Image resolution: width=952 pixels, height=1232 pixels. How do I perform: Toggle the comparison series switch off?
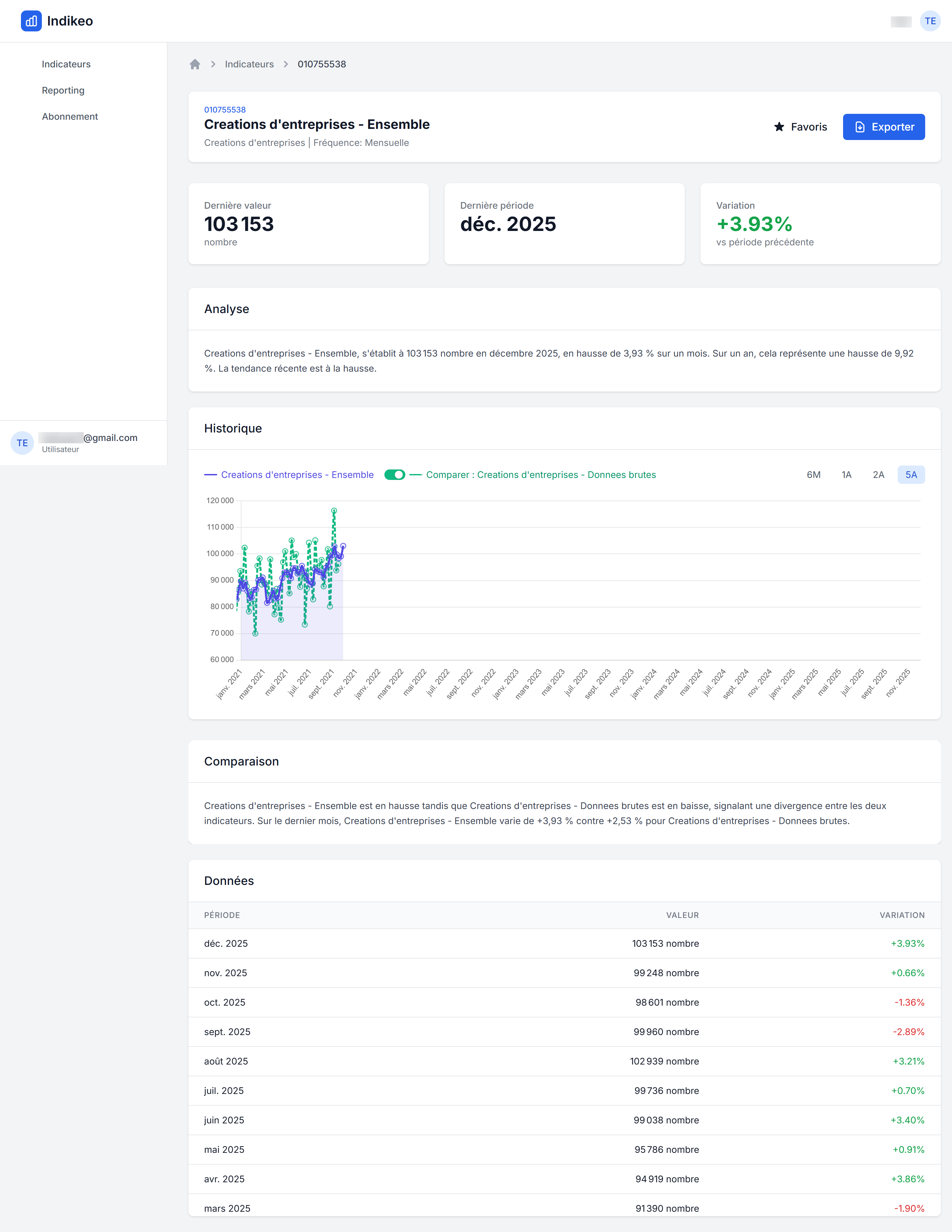click(394, 475)
